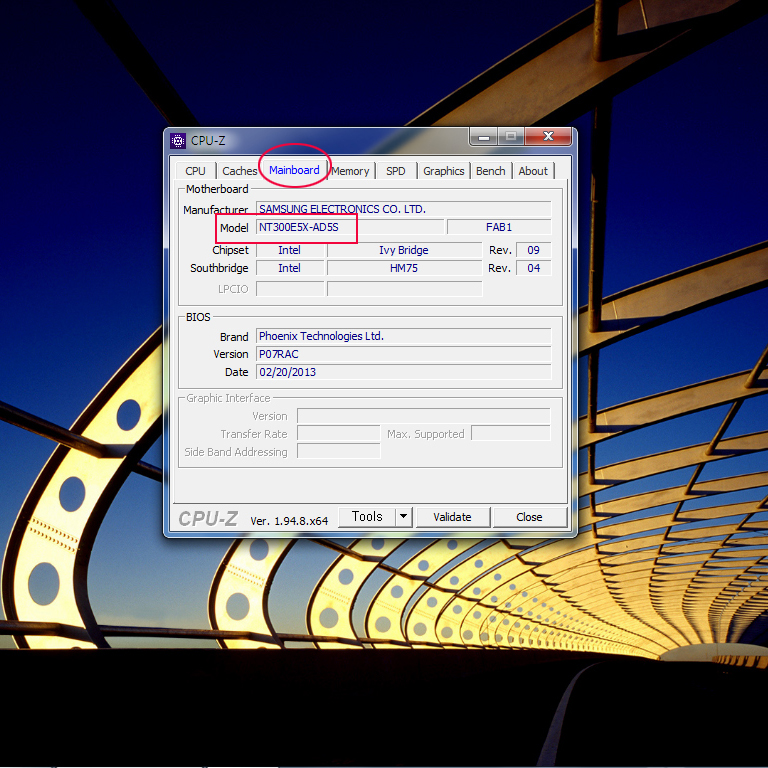
Task: Click the Close button at bottom
Action: click(x=529, y=517)
